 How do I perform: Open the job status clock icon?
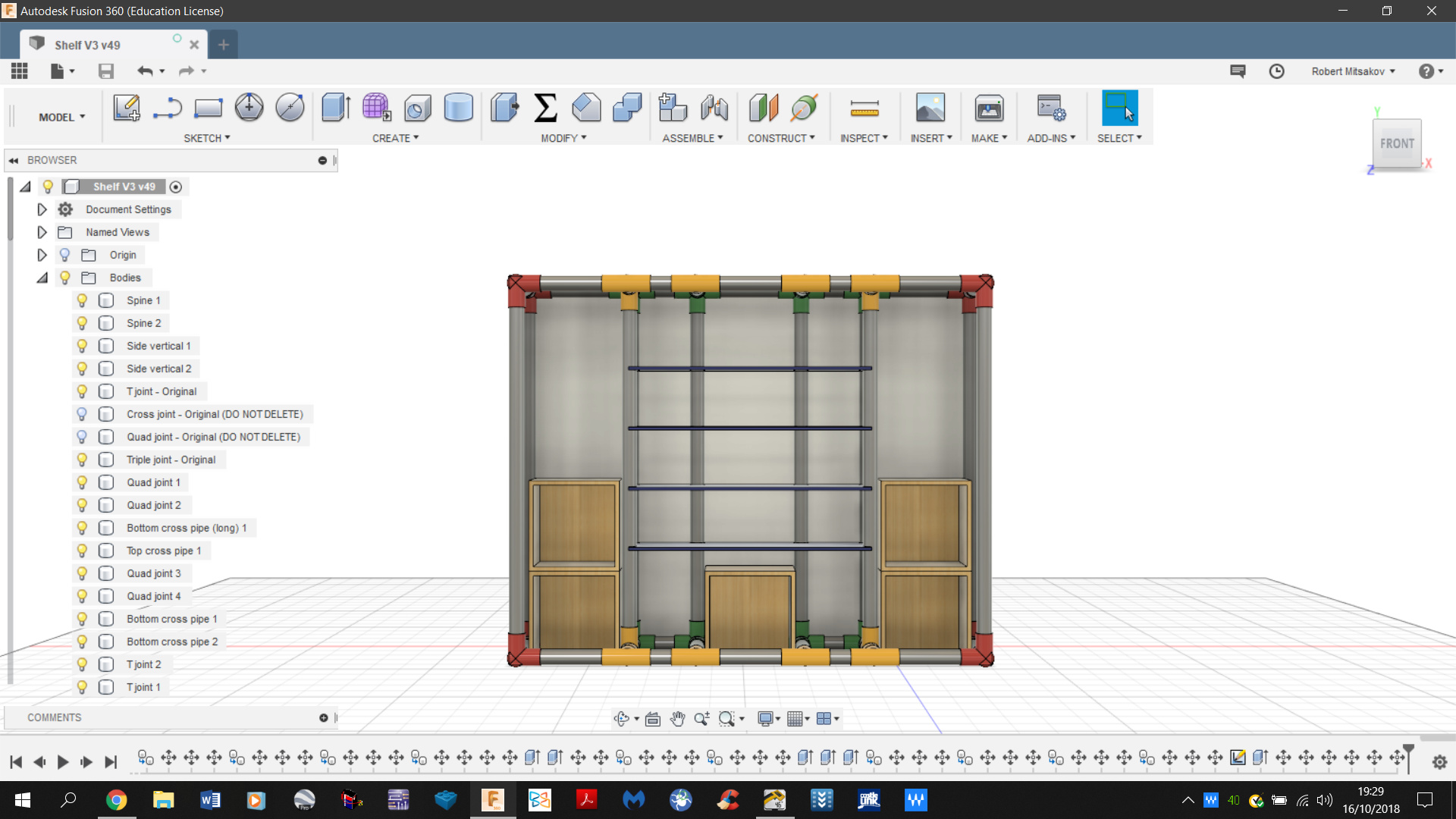click(1276, 71)
